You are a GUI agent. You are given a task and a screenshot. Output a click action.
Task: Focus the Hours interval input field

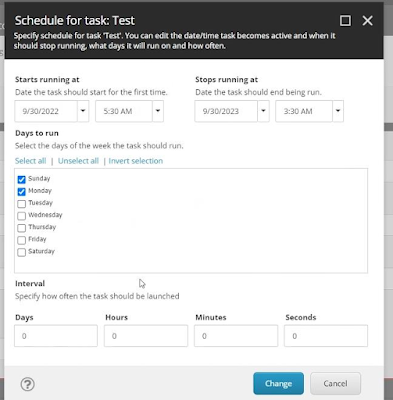(x=146, y=336)
